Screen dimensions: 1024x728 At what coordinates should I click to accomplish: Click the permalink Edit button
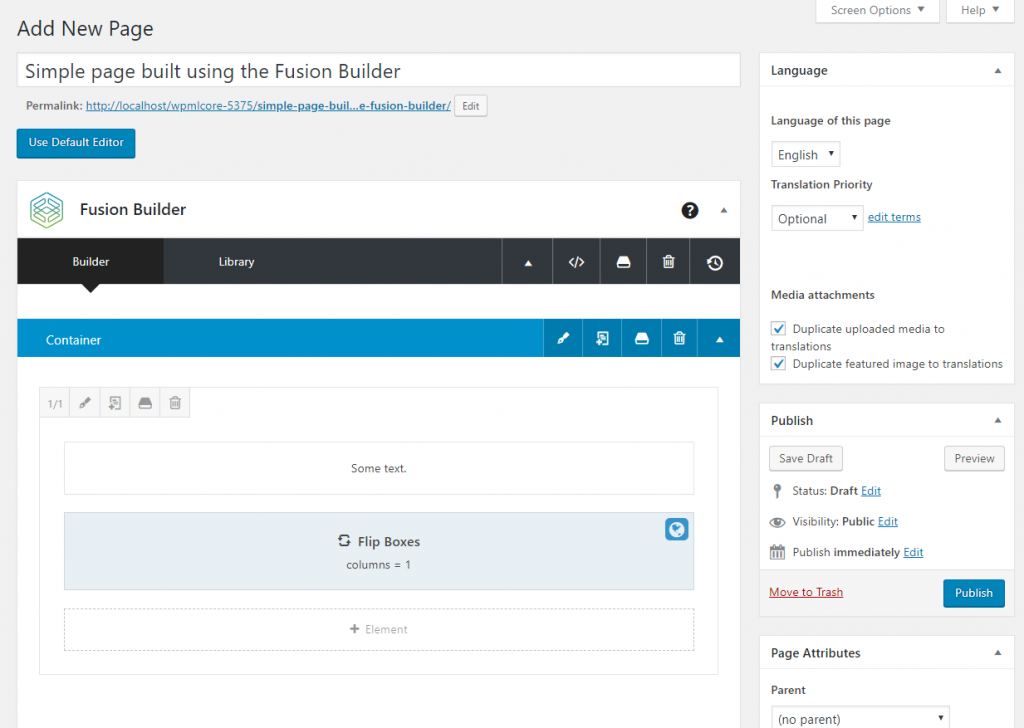click(471, 106)
